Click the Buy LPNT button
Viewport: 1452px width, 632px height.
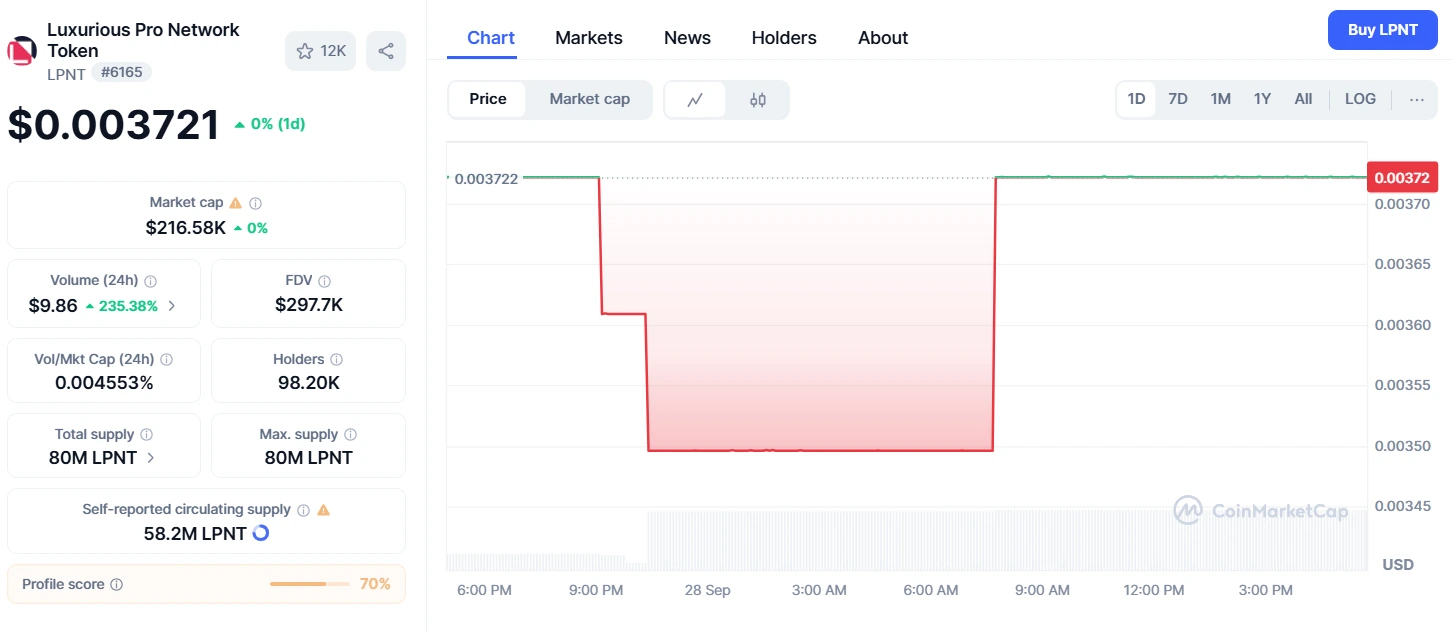point(1383,30)
